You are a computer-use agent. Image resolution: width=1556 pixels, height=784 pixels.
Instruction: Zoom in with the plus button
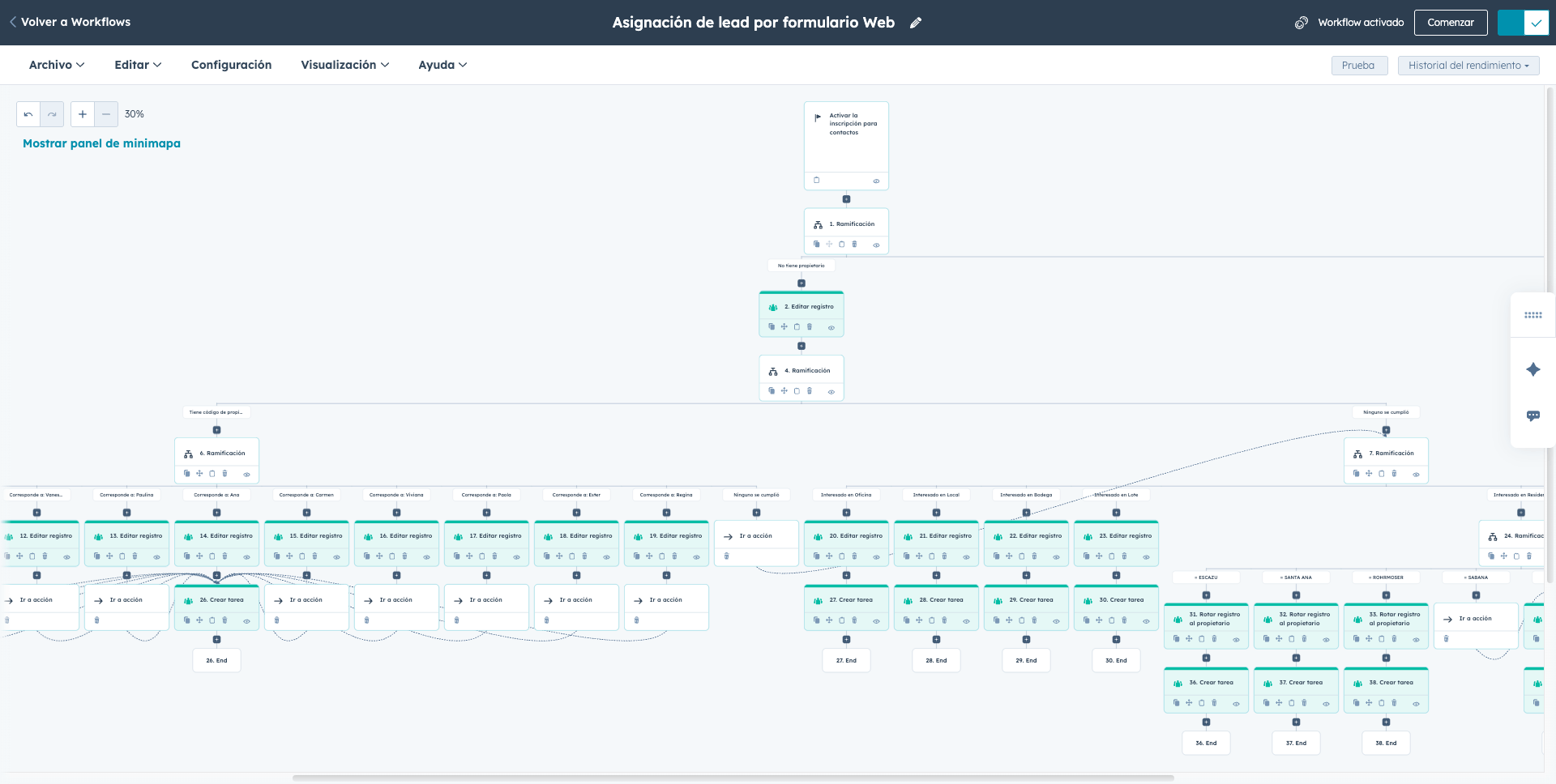(x=83, y=114)
